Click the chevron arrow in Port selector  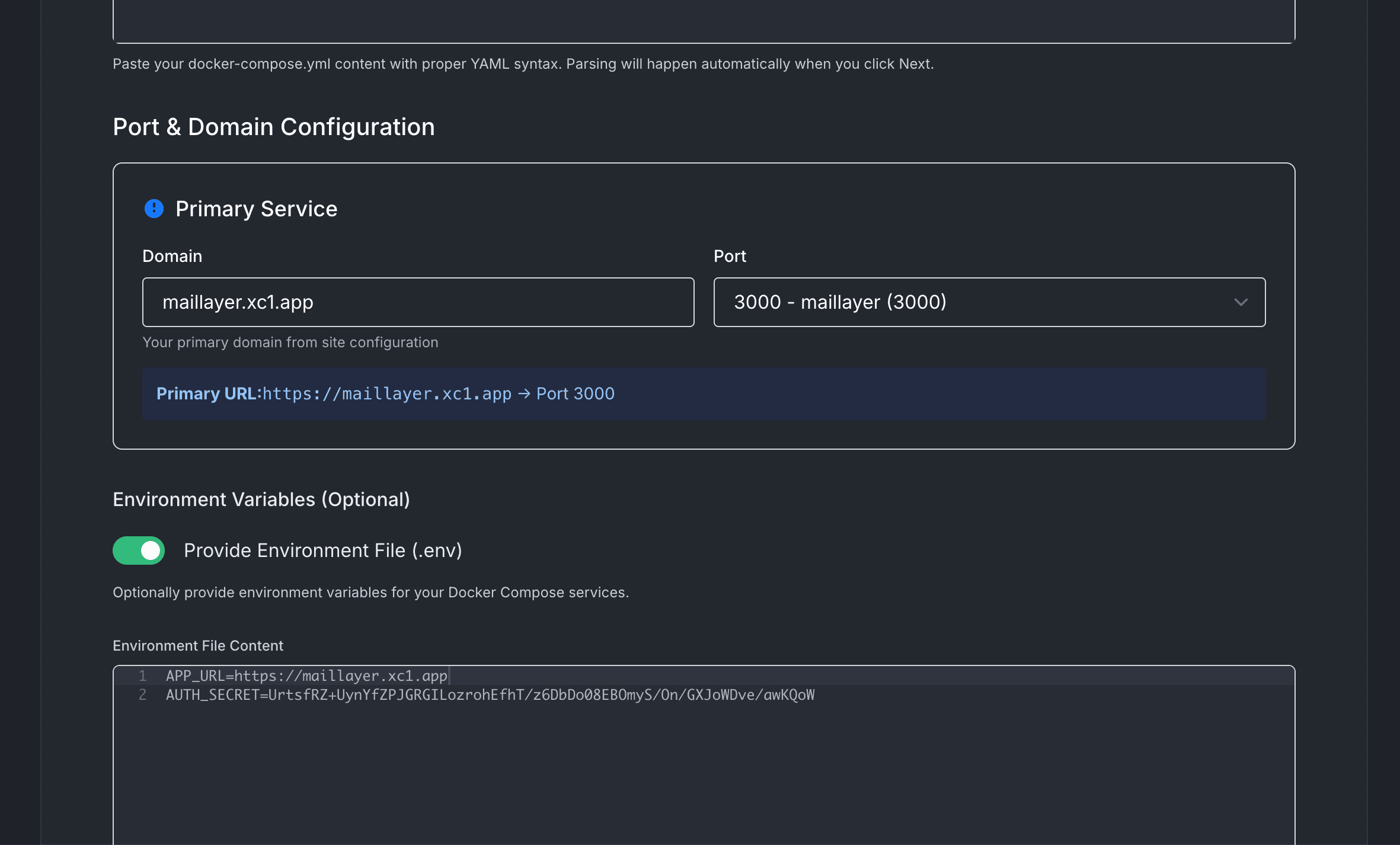point(1241,302)
